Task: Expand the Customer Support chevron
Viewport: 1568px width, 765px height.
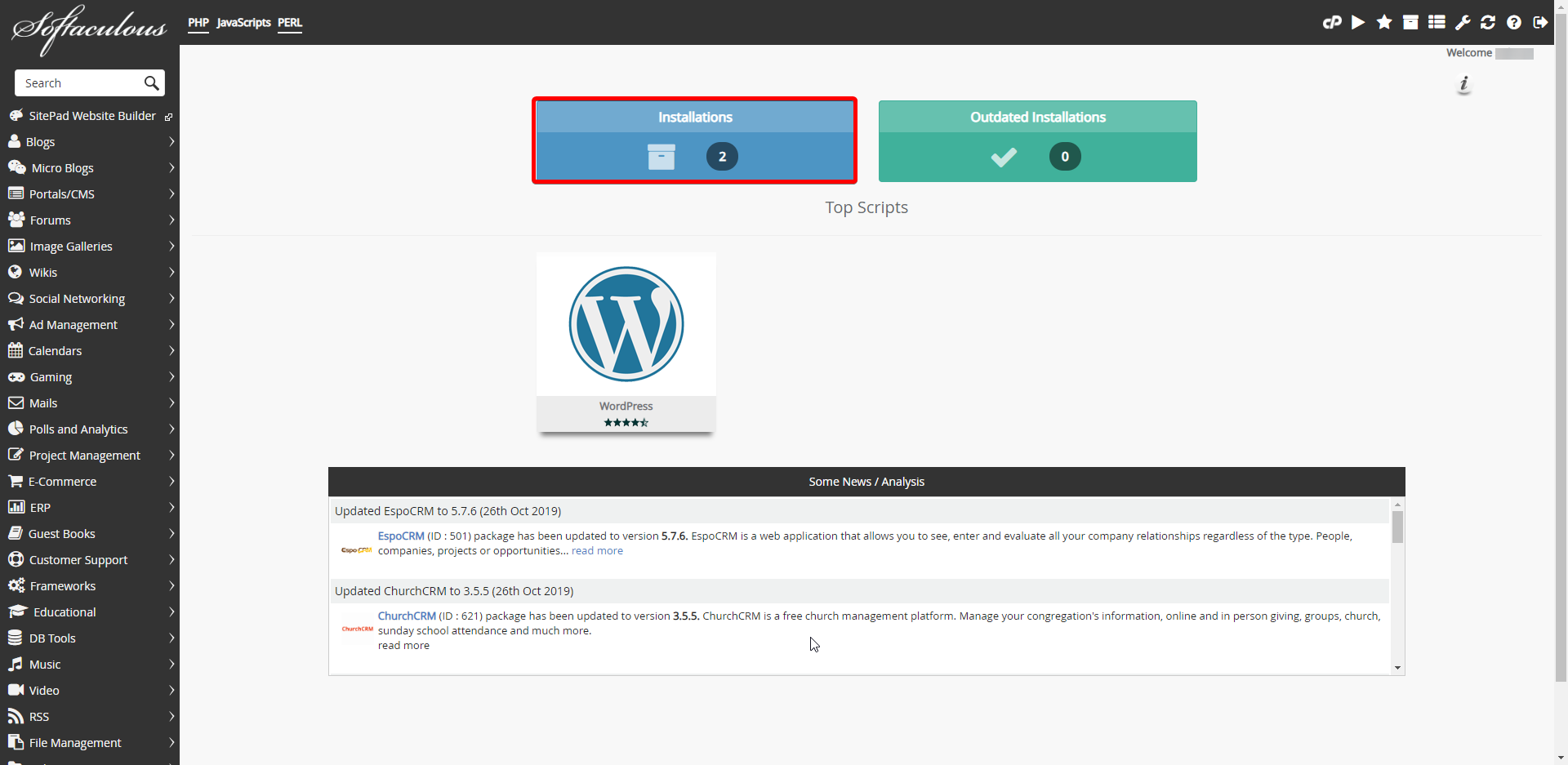Action: [171, 559]
